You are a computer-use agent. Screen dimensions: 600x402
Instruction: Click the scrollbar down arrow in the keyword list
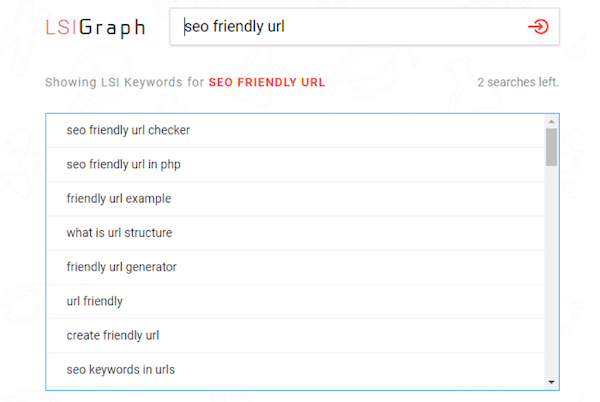(551, 382)
